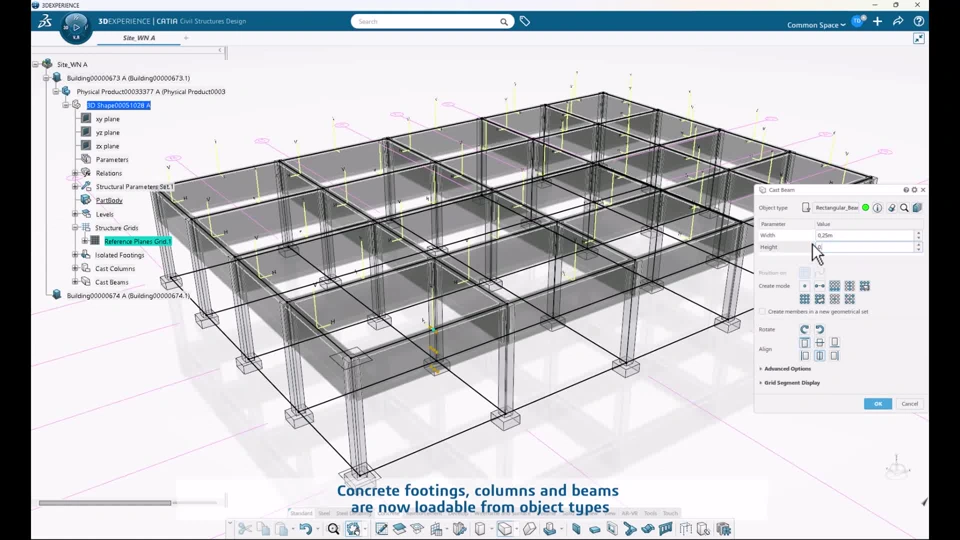Rotate beam counterclockwise in Cast Beam dialog

coord(819,329)
